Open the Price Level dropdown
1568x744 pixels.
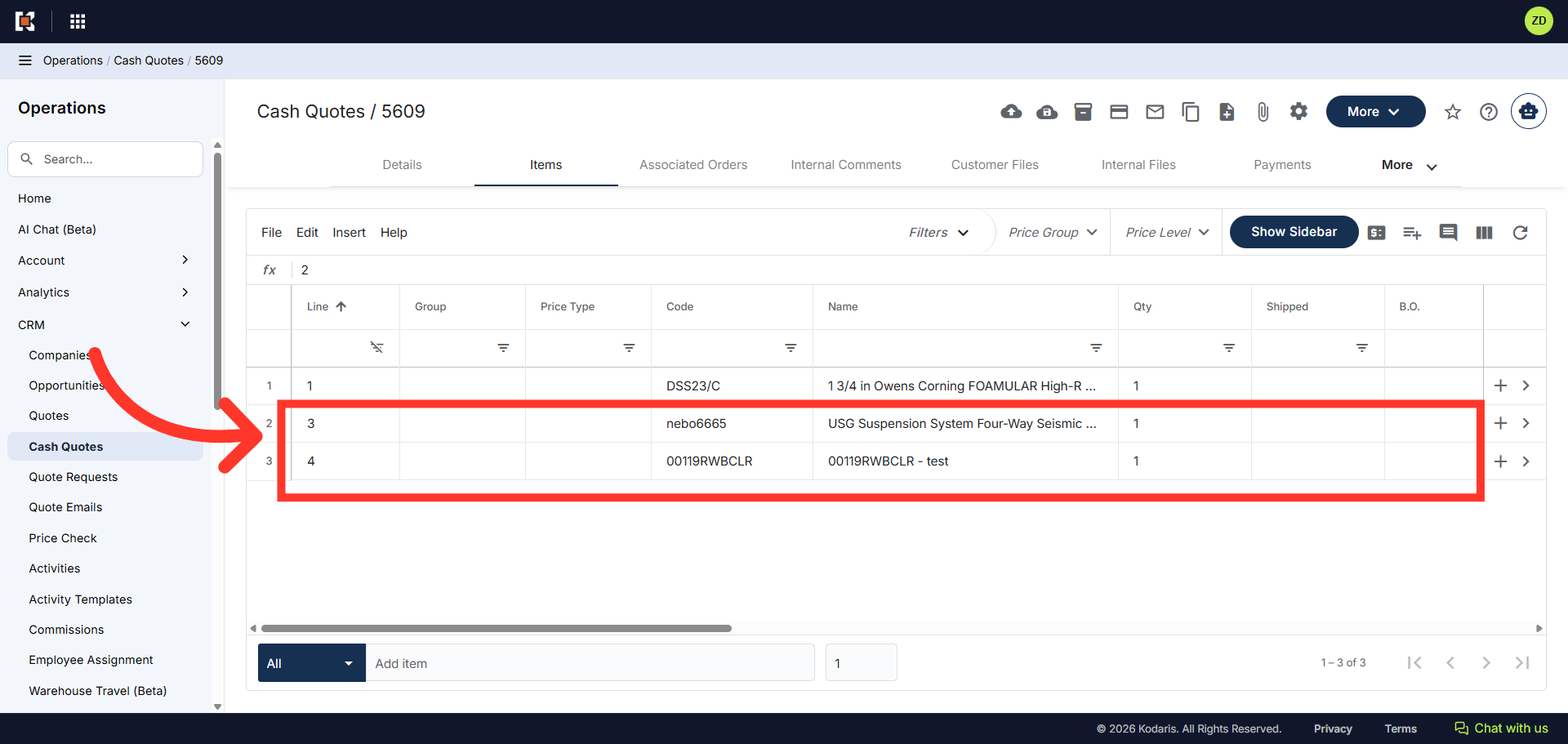(x=1167, y=233)
